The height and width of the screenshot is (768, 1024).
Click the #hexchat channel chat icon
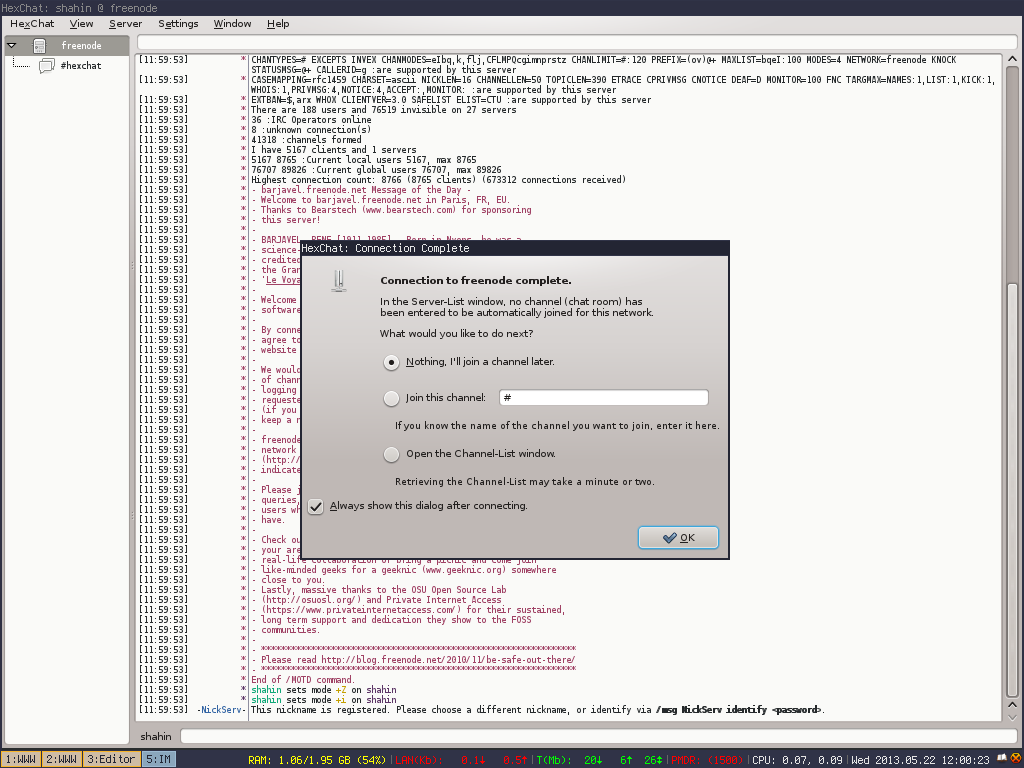point(46,65)
